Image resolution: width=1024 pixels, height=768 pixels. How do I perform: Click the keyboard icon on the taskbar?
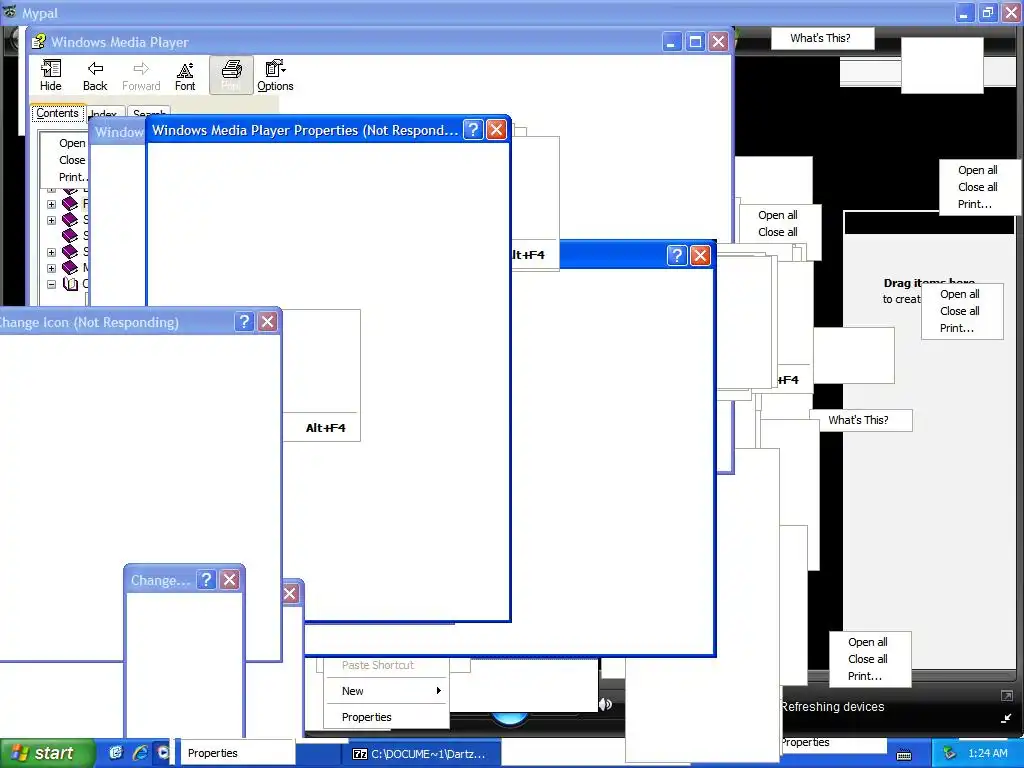pos(904,754)
